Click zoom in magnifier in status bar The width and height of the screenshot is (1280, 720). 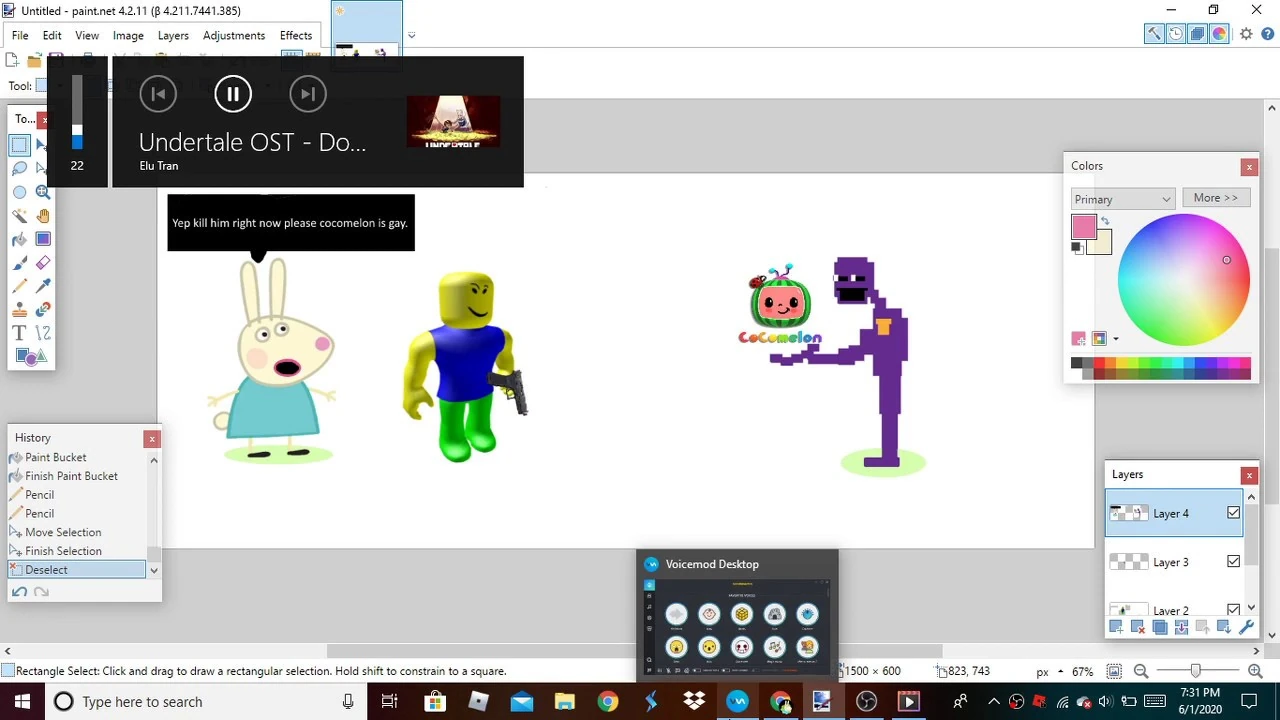[x=1255, y=671]
